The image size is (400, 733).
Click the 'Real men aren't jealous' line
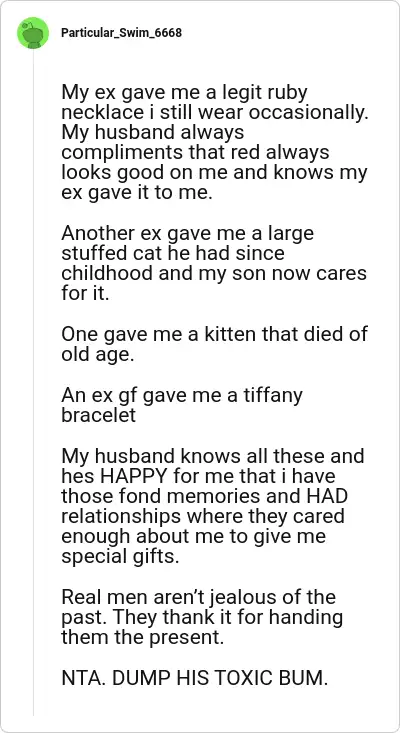click(x=199, y=598)
